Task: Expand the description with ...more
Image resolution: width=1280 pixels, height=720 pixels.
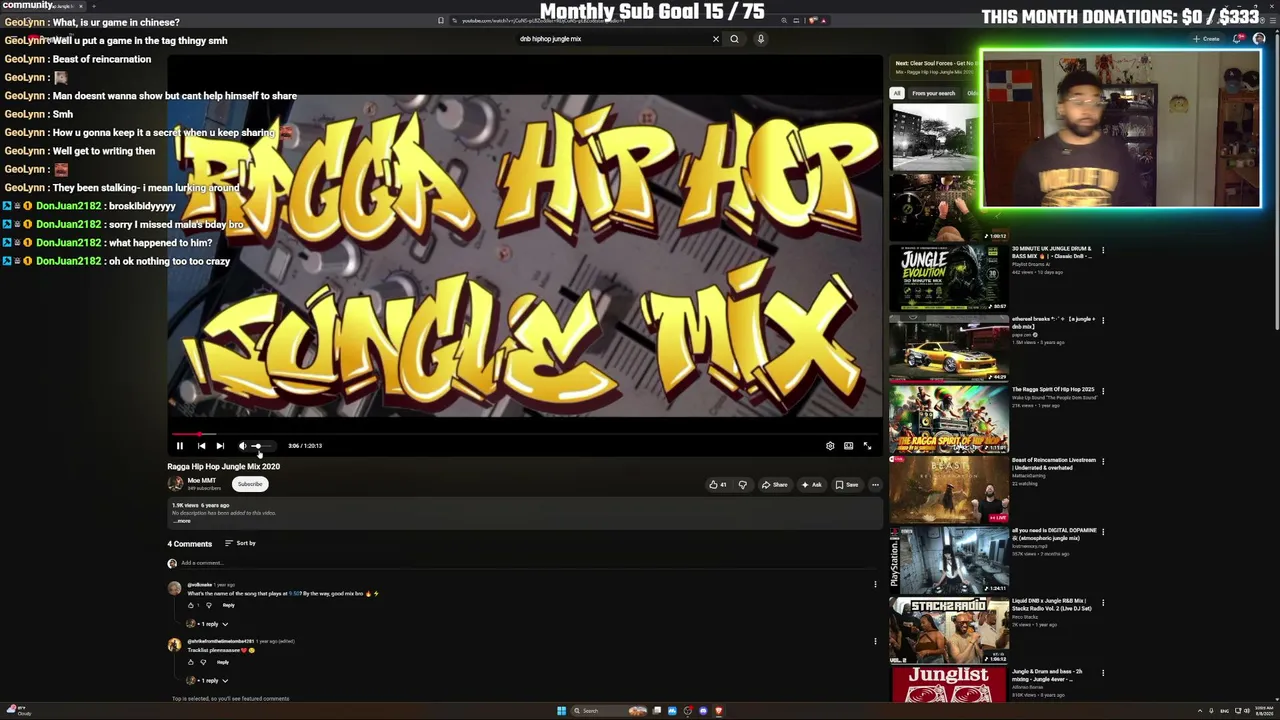Action: tap(183, 521)
